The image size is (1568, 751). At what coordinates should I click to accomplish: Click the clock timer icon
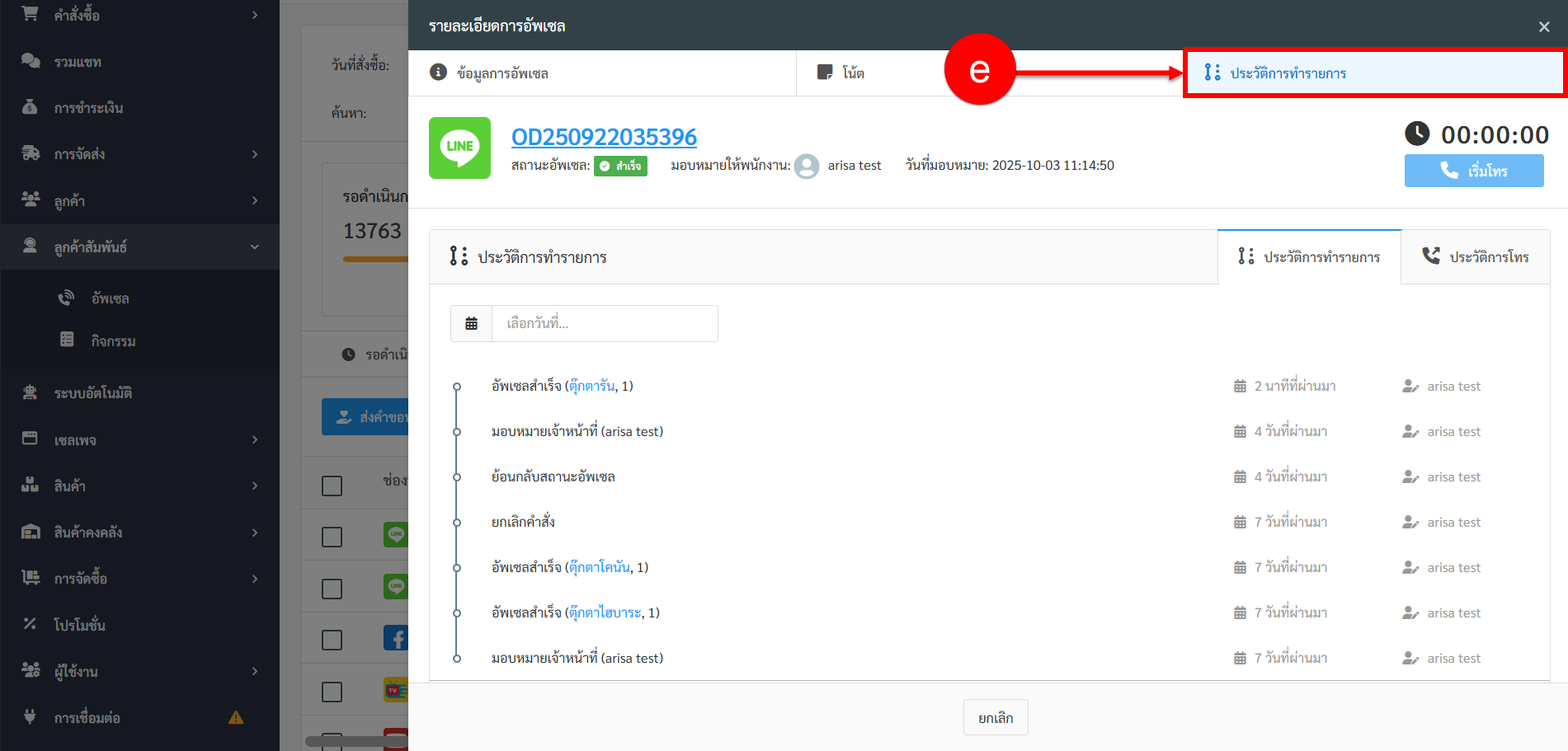[x=1416, y=134]
